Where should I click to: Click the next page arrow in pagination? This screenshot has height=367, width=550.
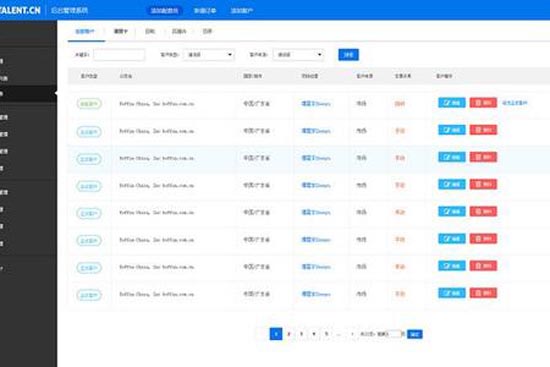tap(352, 334)
